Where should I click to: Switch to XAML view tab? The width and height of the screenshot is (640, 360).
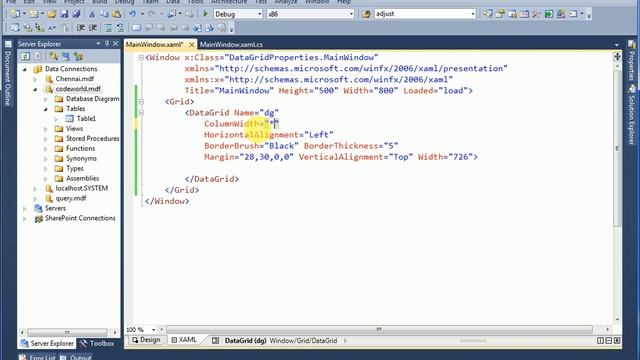click(x=184, y=340)
